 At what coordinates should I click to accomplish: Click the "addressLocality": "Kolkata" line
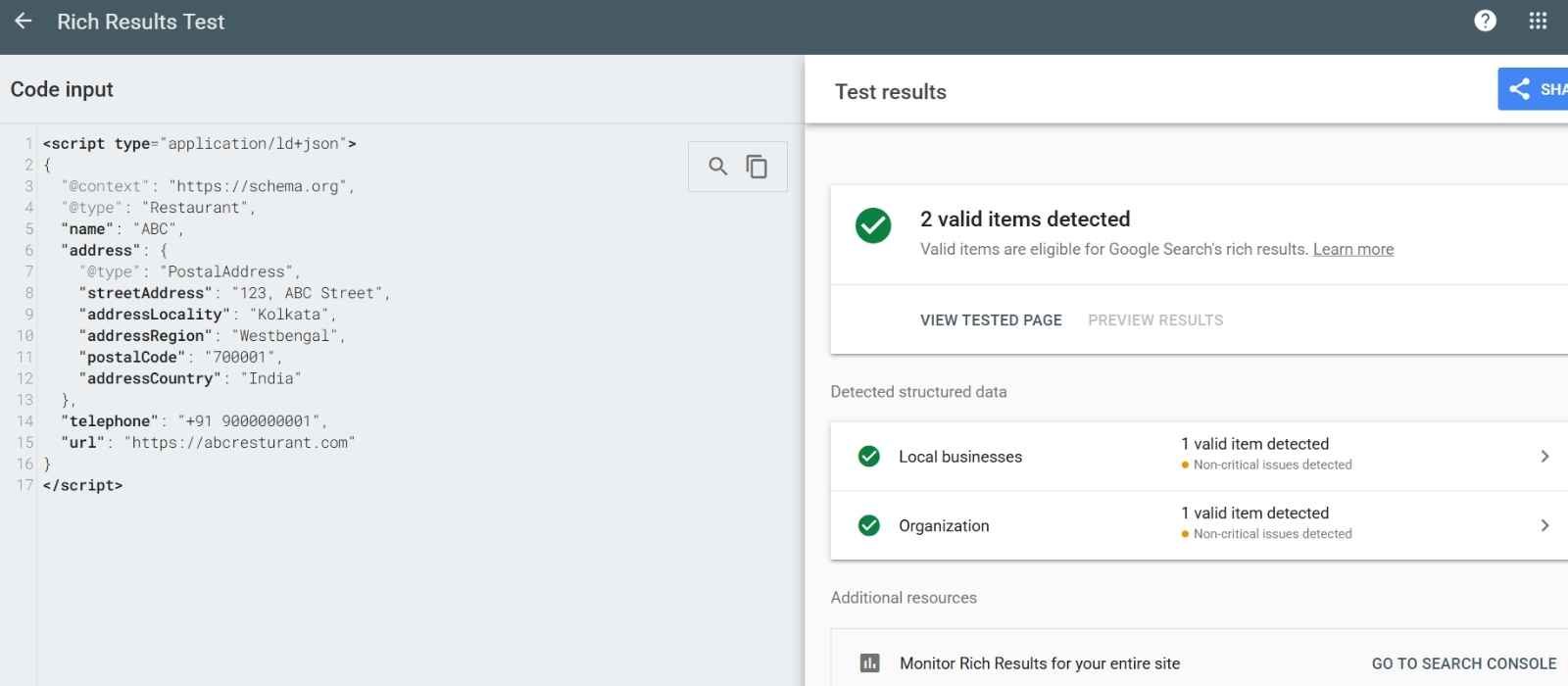[208, 315]
